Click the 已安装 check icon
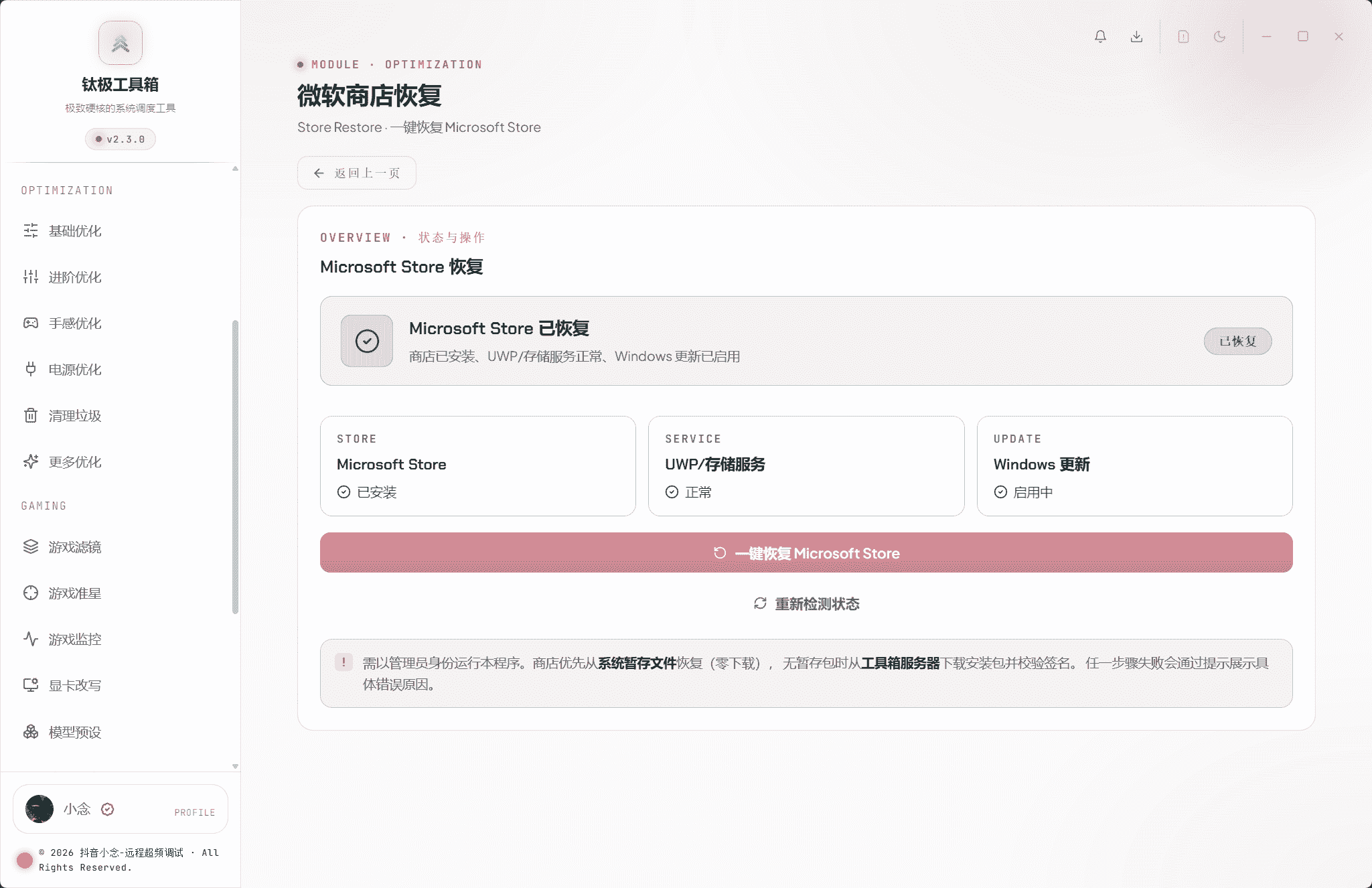 pos(344,492)
